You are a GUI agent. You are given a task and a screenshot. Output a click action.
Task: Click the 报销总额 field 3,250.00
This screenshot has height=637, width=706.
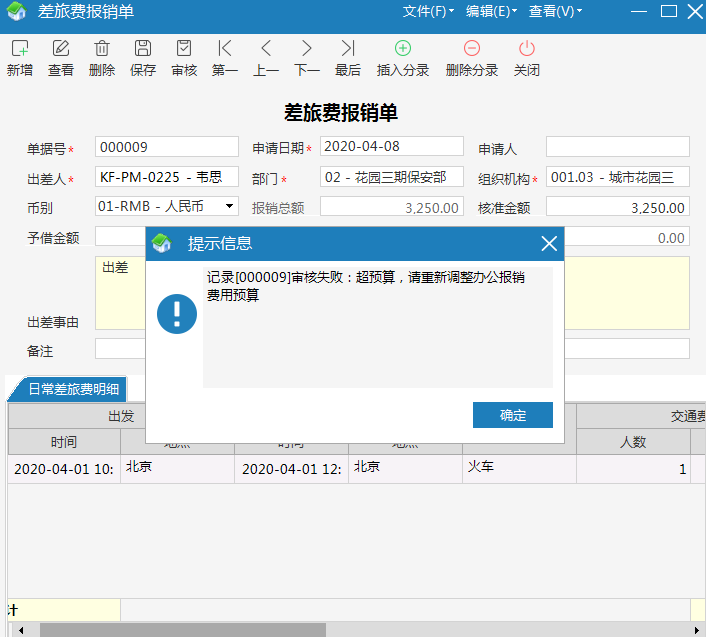(392, 207)
